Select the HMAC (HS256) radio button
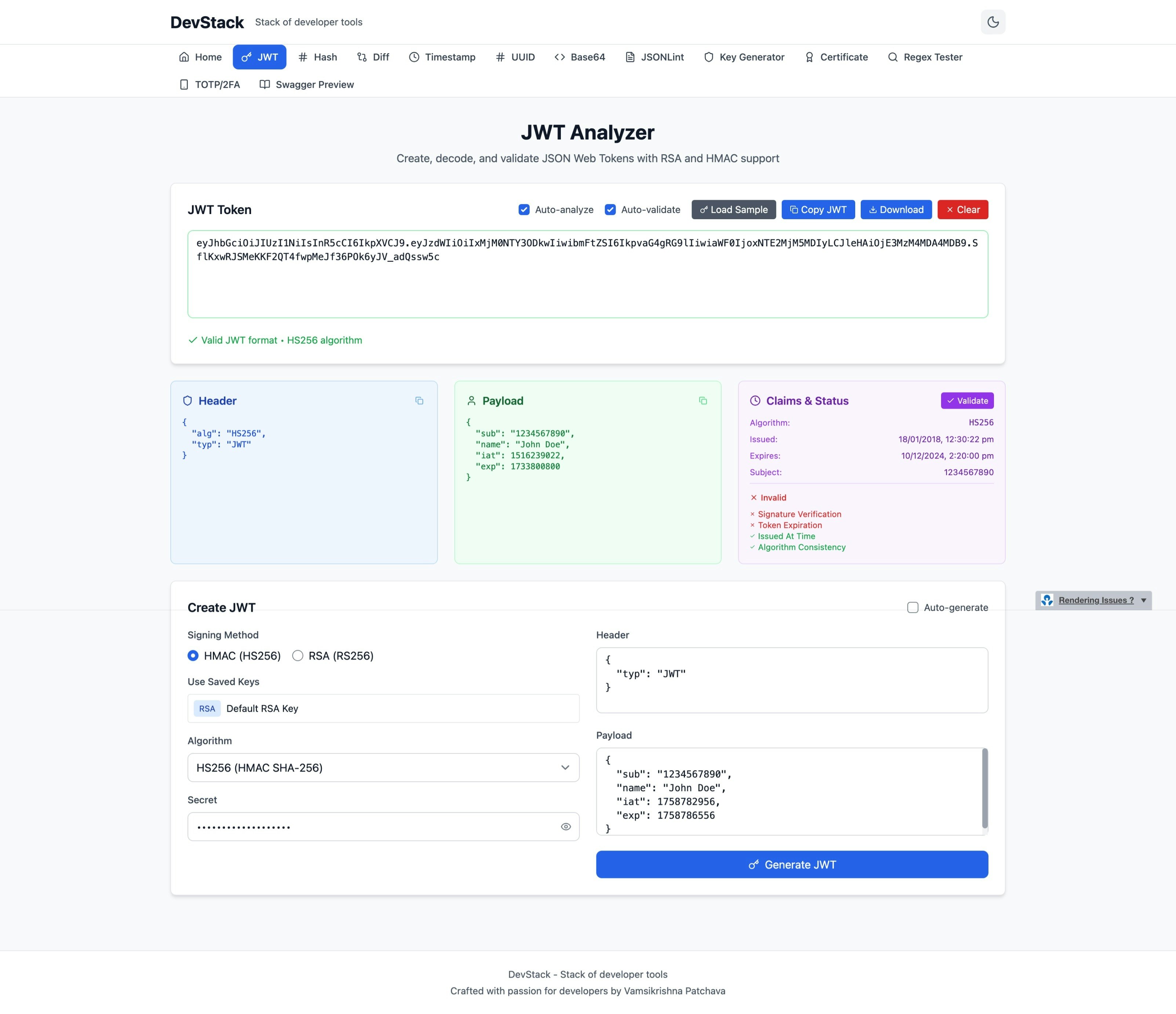Viewport: 1176px width, 1014px height. coord(193,656)
